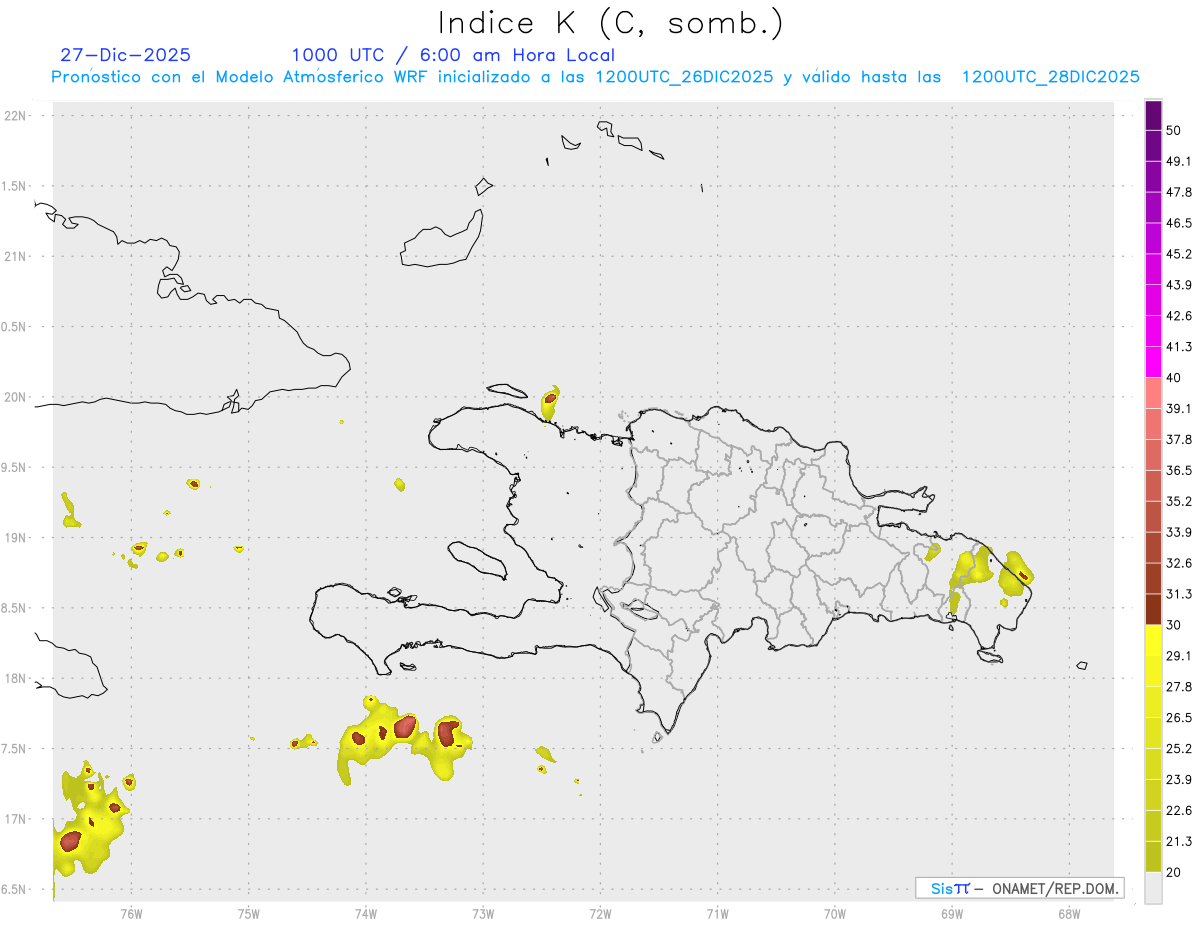Viewport: 1200px width, 927px height.
Task: Click the "Indice K (C, somb.)" title
Action: (x=611, y=22)
